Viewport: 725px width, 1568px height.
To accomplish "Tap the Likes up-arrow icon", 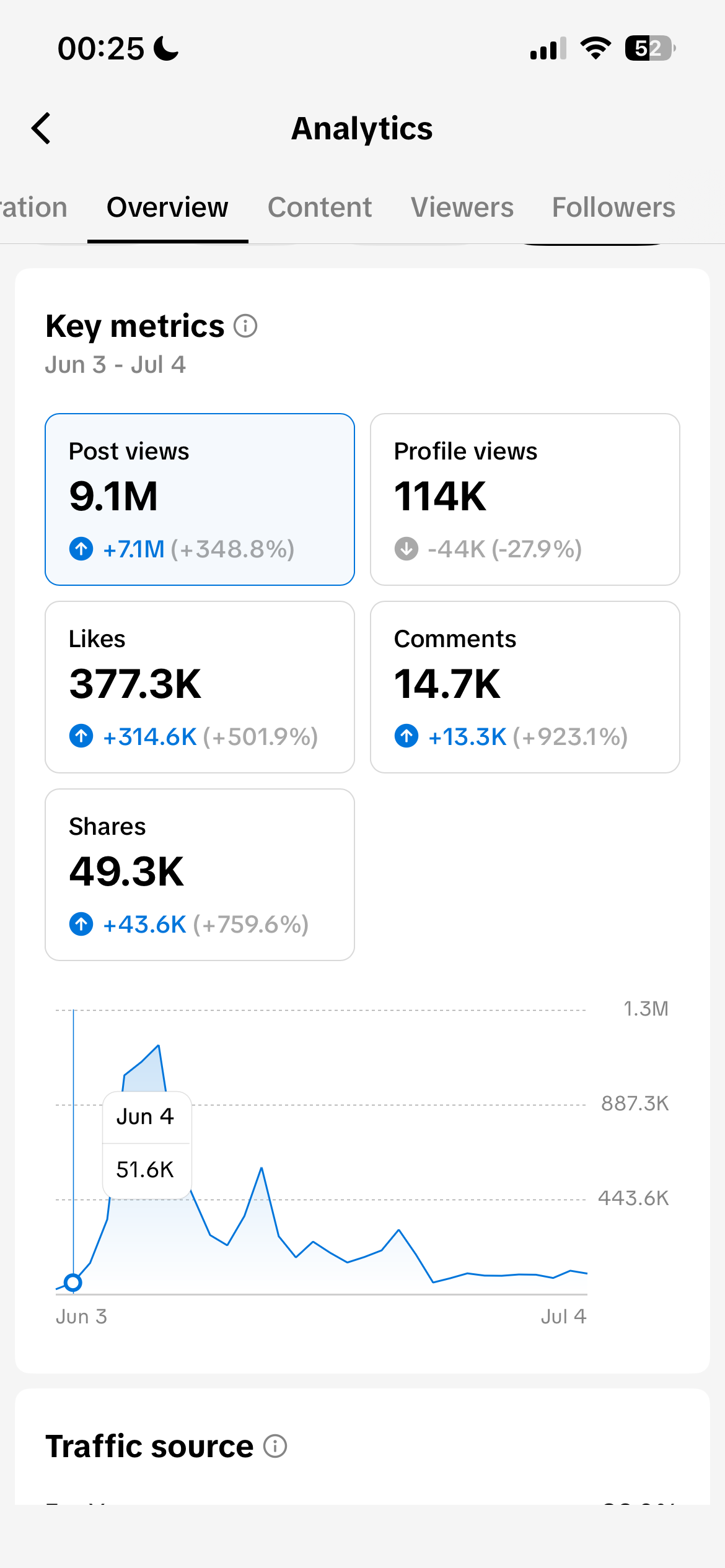I will (81, 736).
